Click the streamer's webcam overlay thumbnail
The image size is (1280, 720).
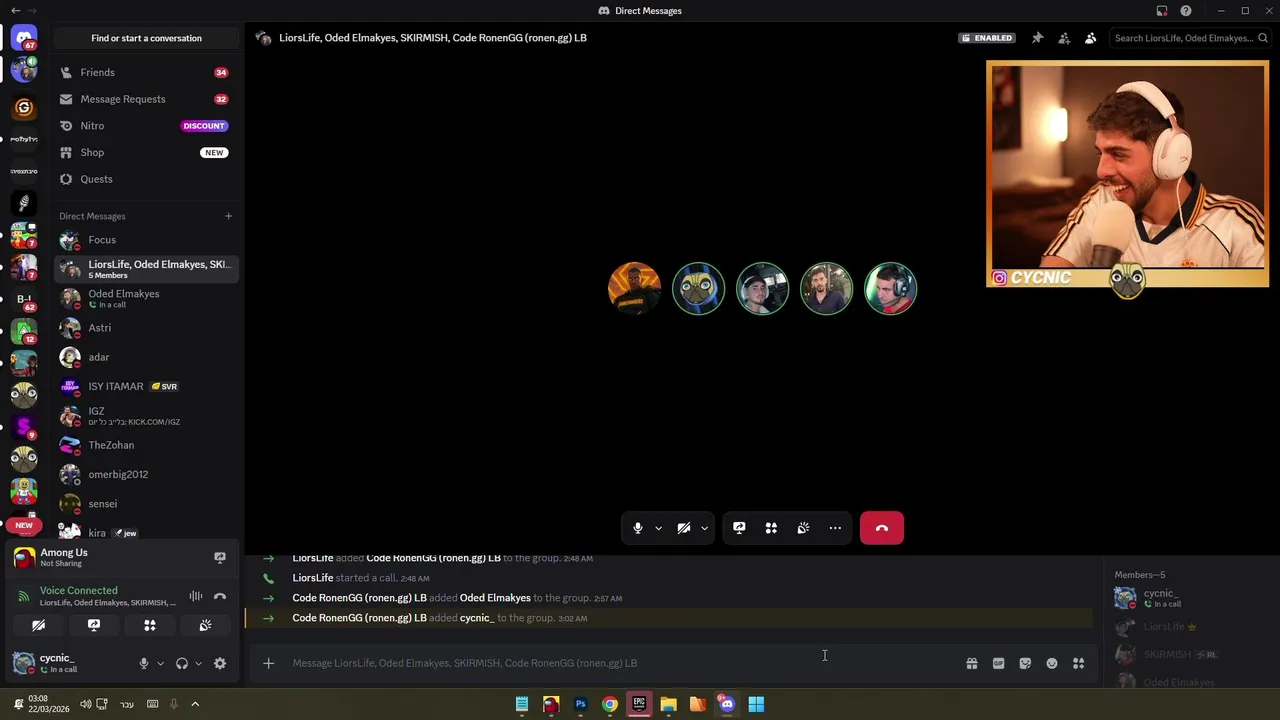pos(1127,174)
